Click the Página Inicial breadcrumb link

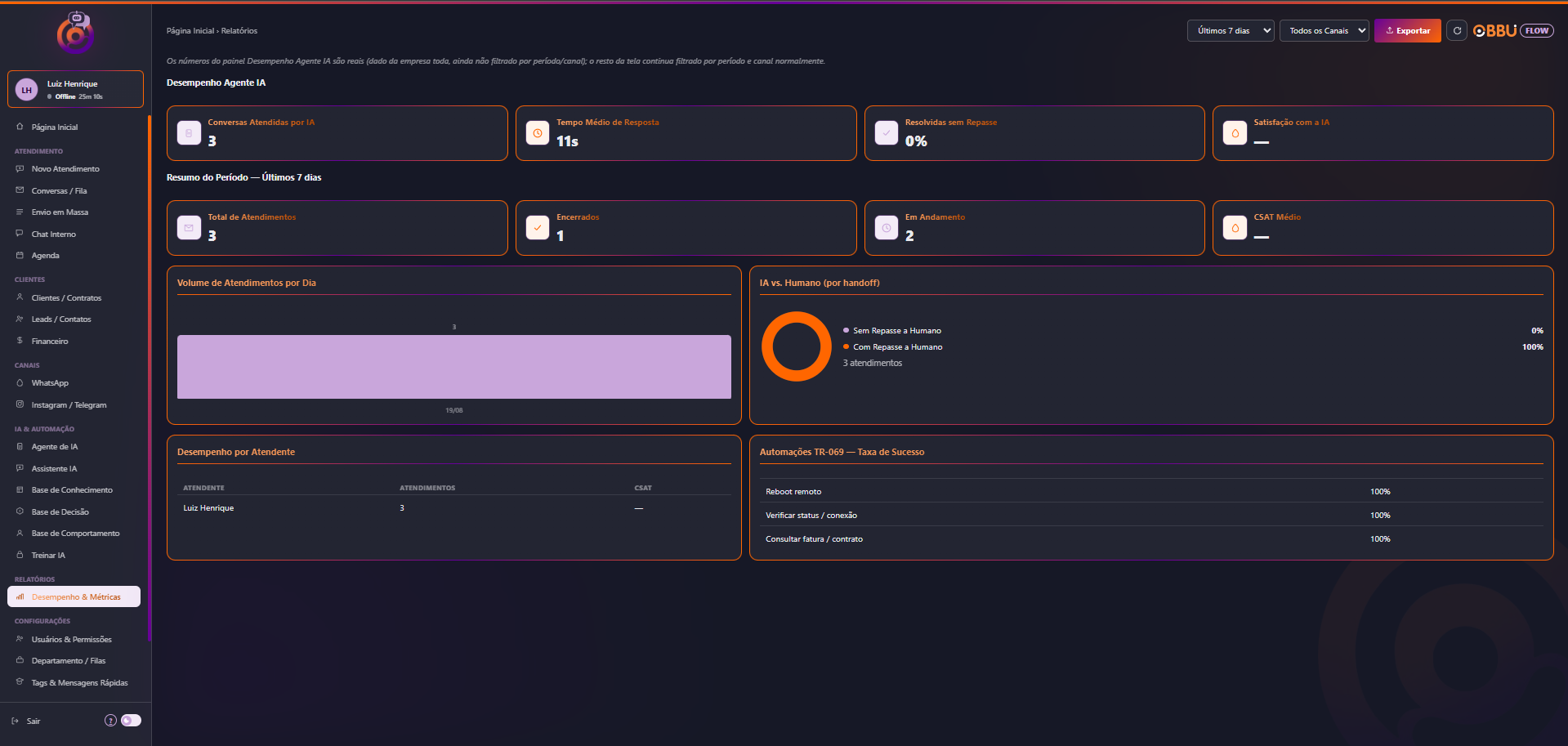[190, 31]
